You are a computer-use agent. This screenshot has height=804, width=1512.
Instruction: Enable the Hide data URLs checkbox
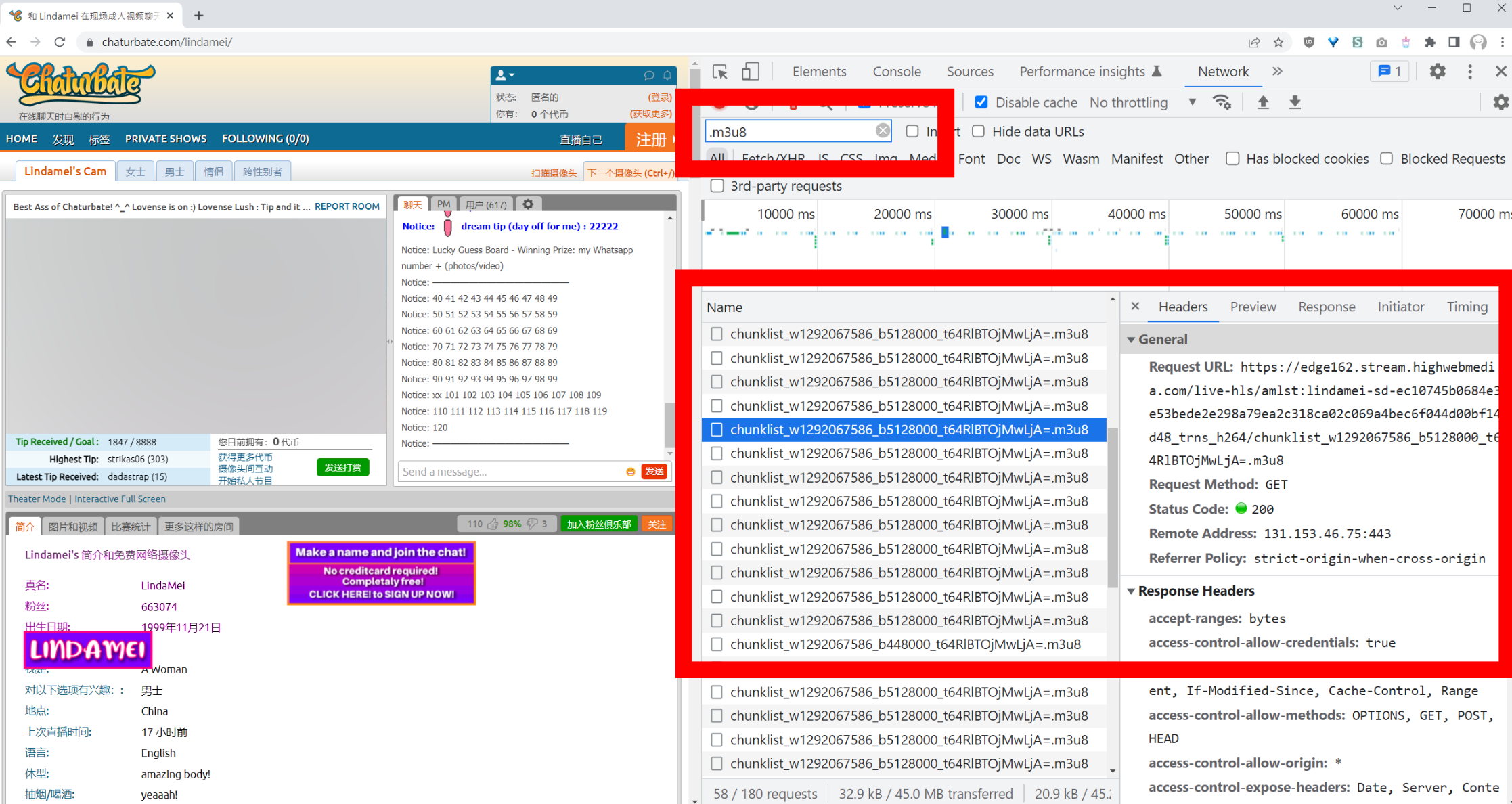[979, 131]
